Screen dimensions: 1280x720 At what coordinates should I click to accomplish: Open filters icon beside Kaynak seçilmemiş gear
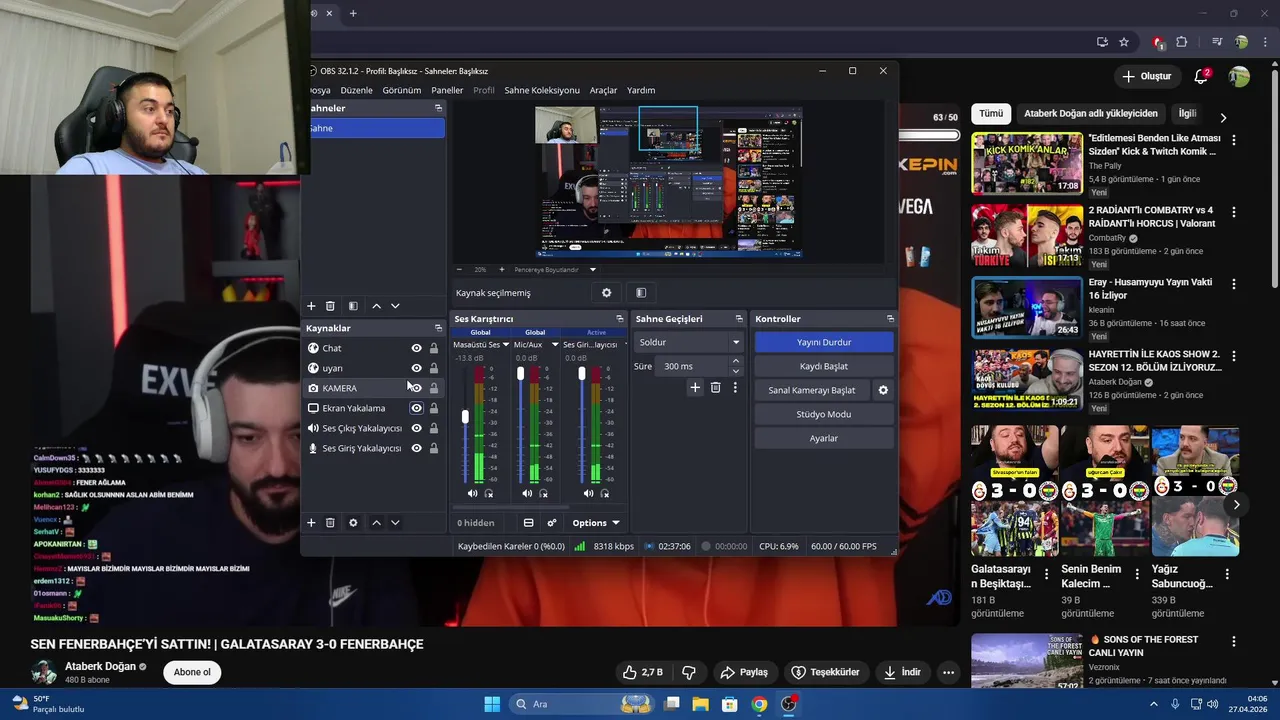click(641, 293)
